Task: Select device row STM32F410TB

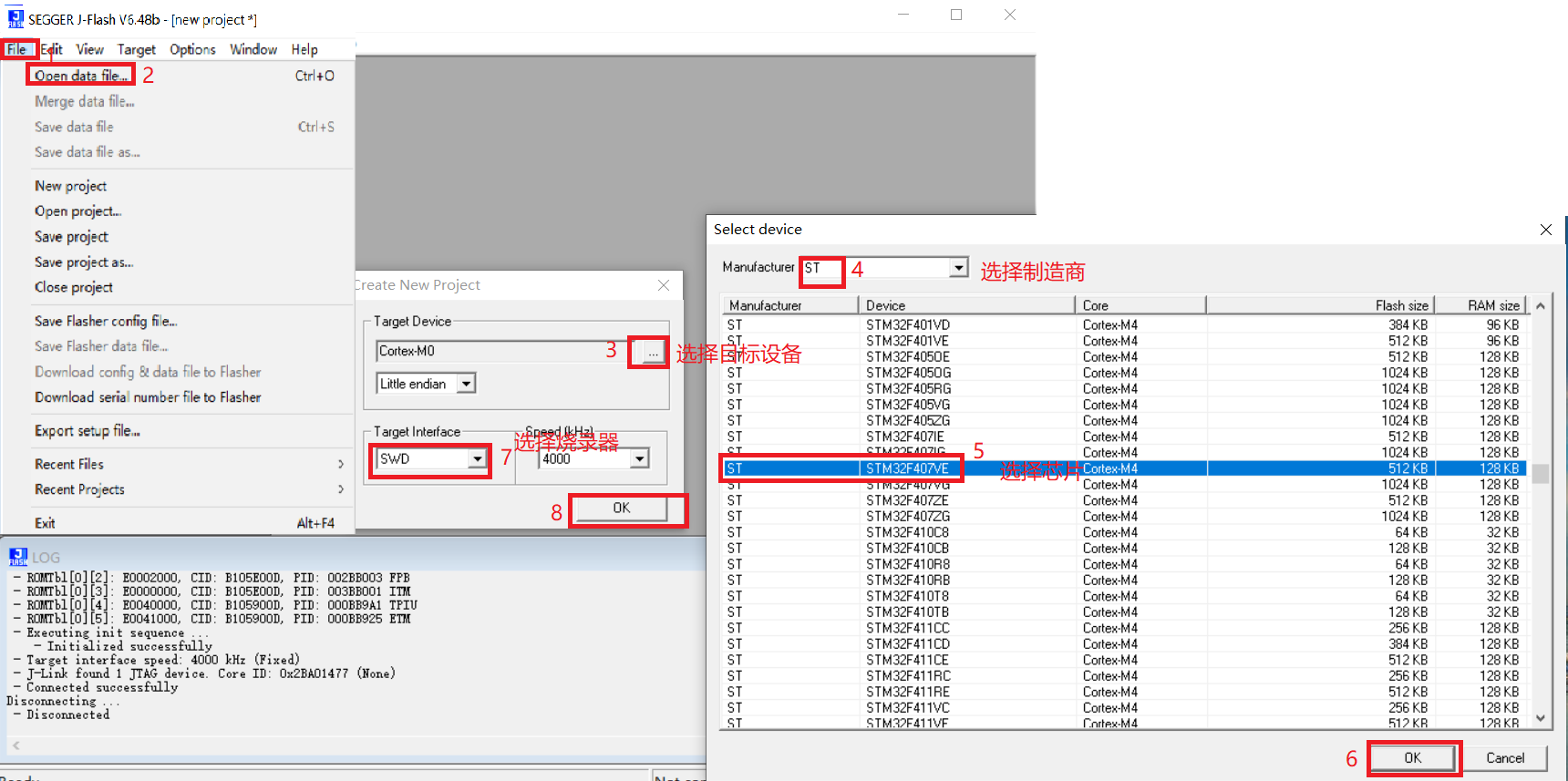Action: click(1125, 611)
